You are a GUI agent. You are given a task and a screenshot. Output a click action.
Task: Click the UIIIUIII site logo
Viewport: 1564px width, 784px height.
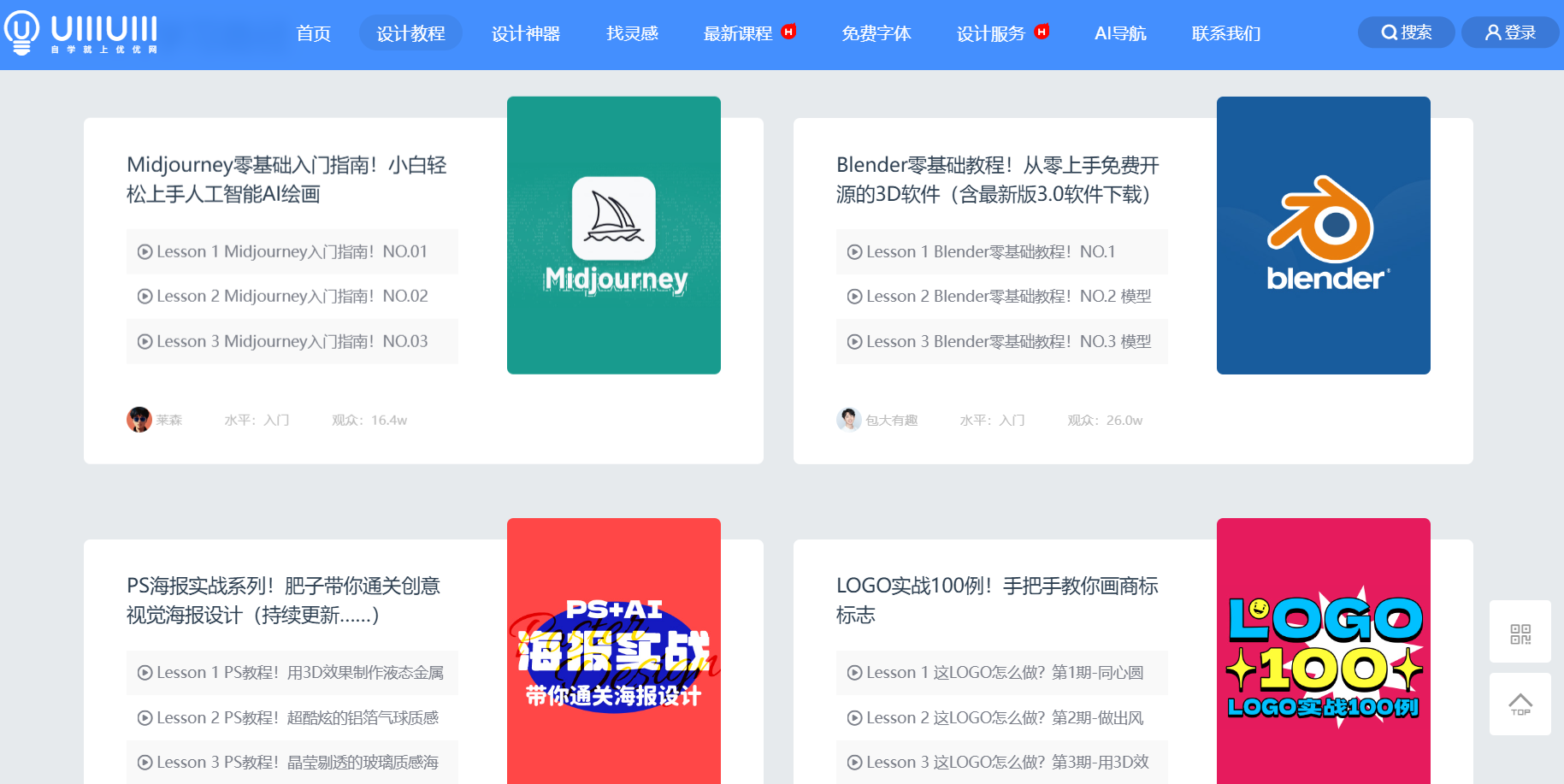point(81,32)
